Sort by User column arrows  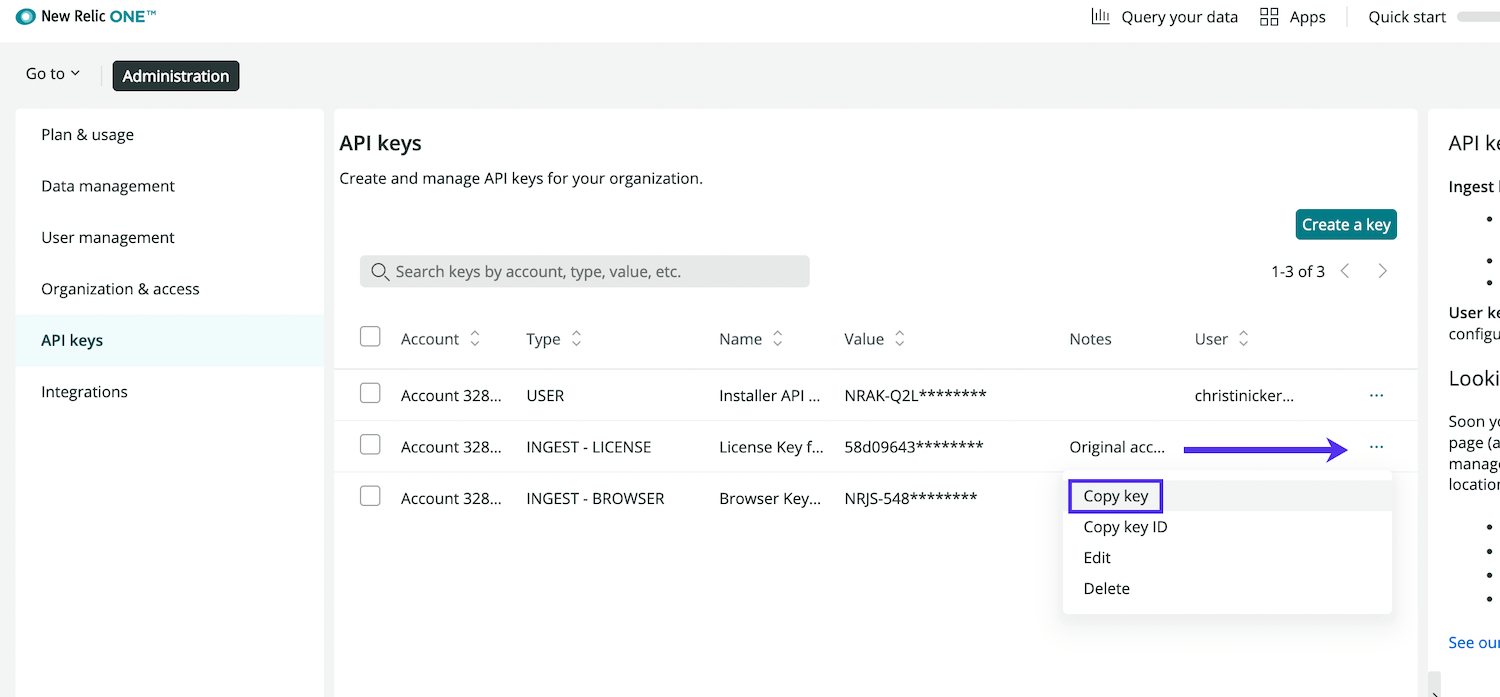point(1244,339)
